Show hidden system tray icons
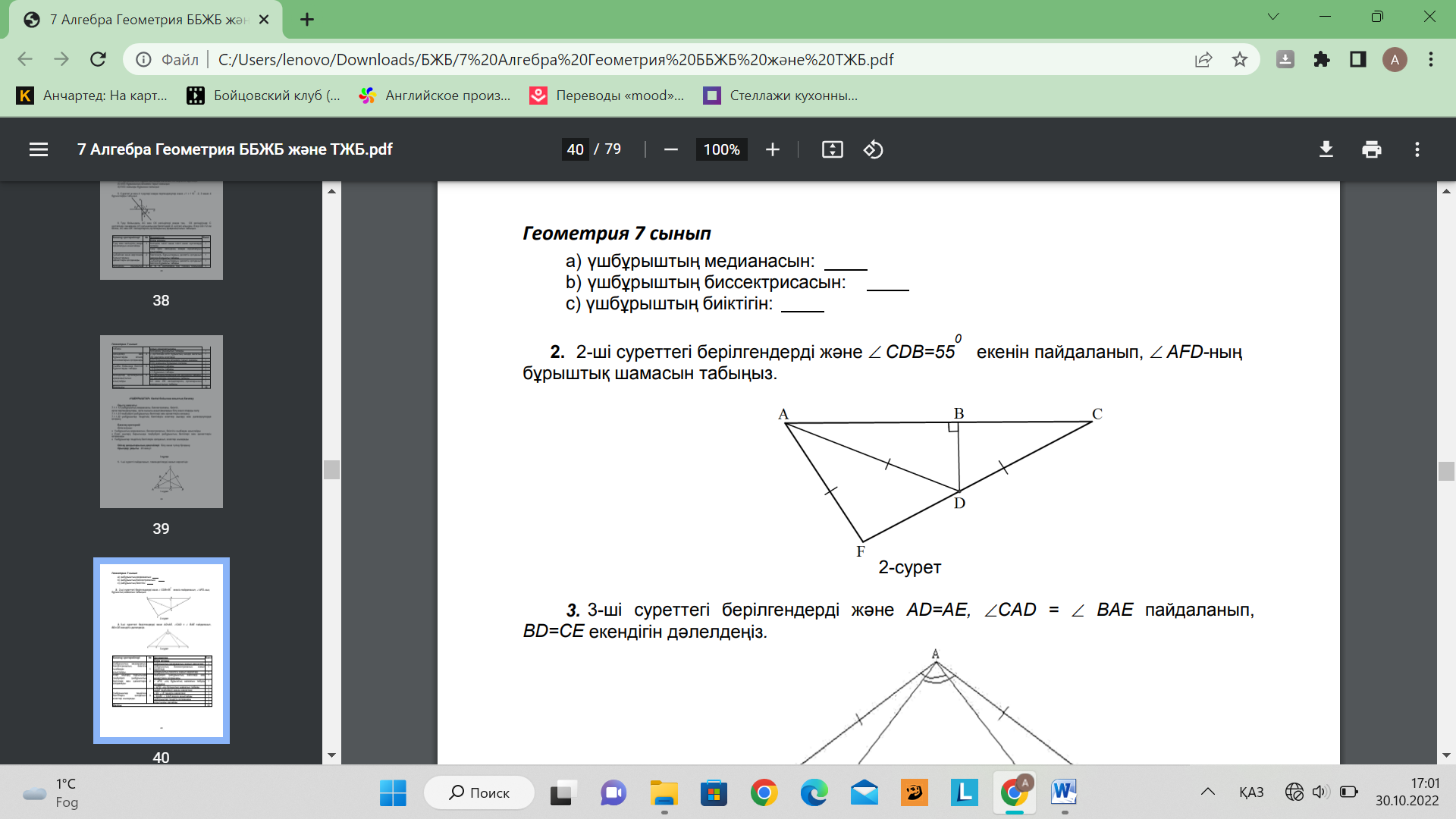Screen dimensions: 1456x819 click(x=1208, y=792)
